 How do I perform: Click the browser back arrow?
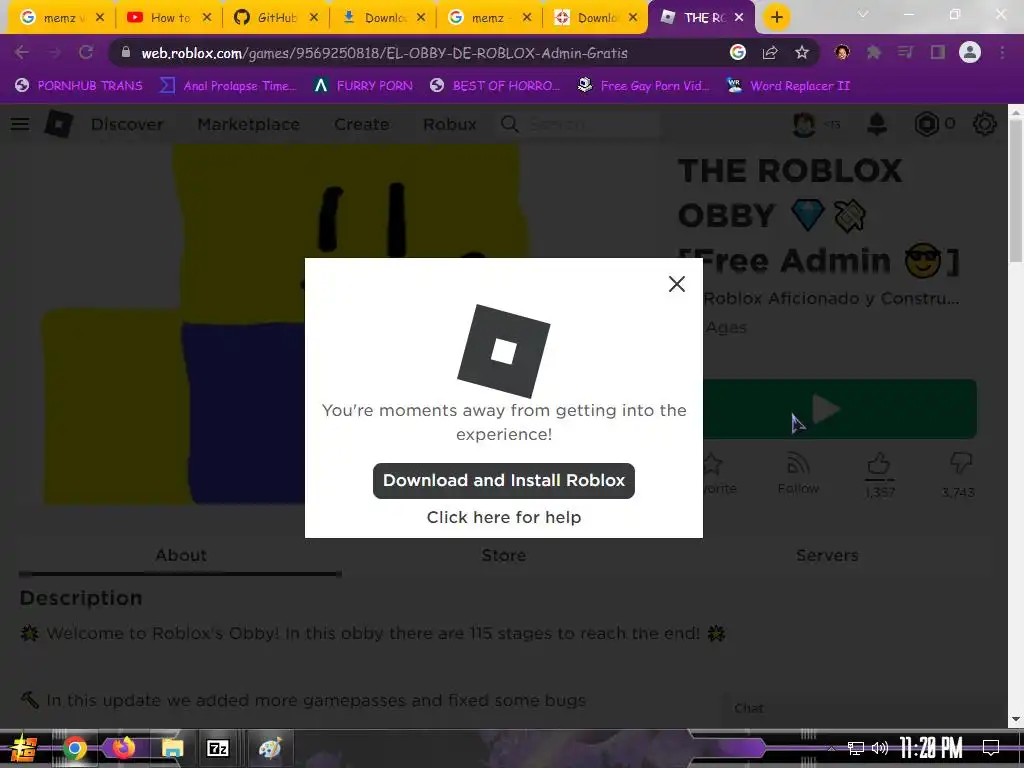click(x=22, y=53)
